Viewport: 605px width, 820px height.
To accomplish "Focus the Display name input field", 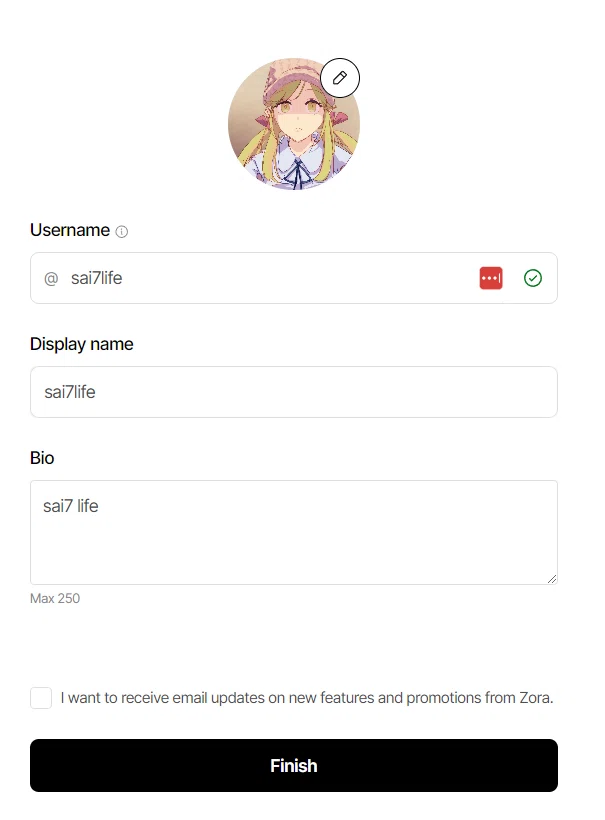I will point(294,392).
